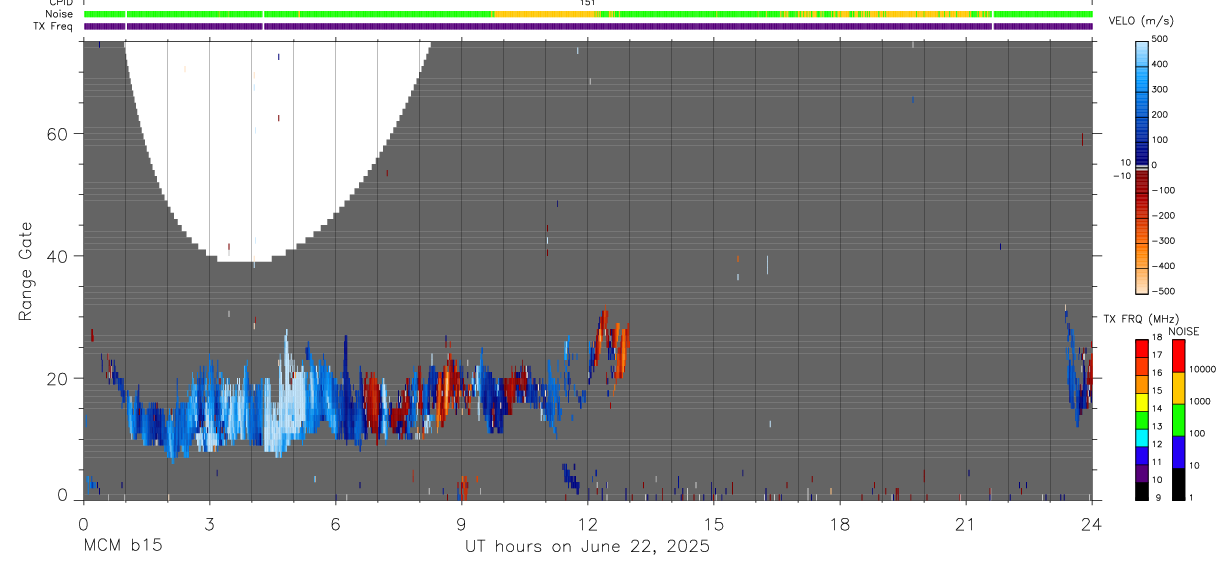Click the UT hours on June 22, 2025 caption
The height and width of the screenshot is (567, 1228).
pos(587,547)
